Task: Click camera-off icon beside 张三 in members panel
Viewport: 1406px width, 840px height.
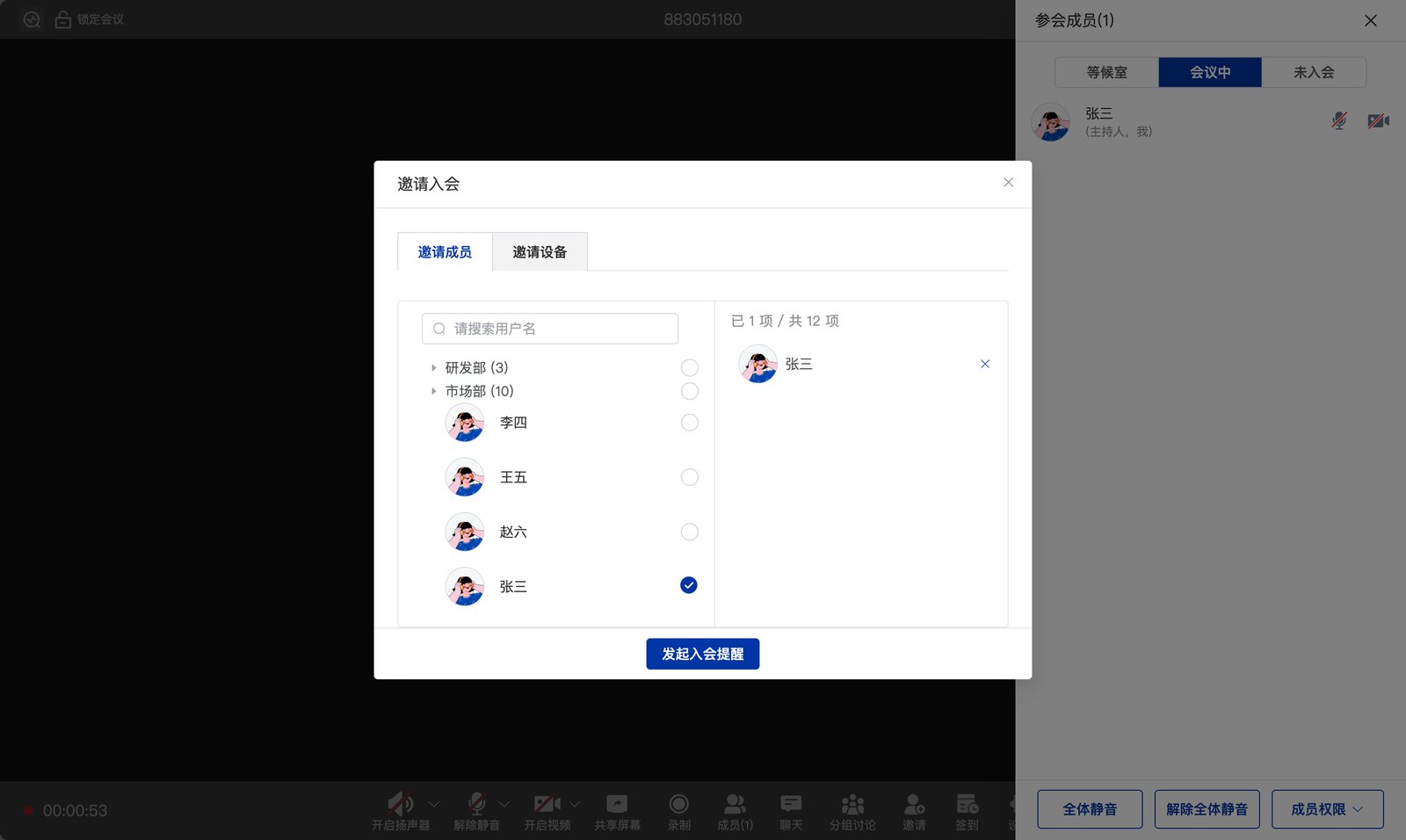Action: 1378,120
